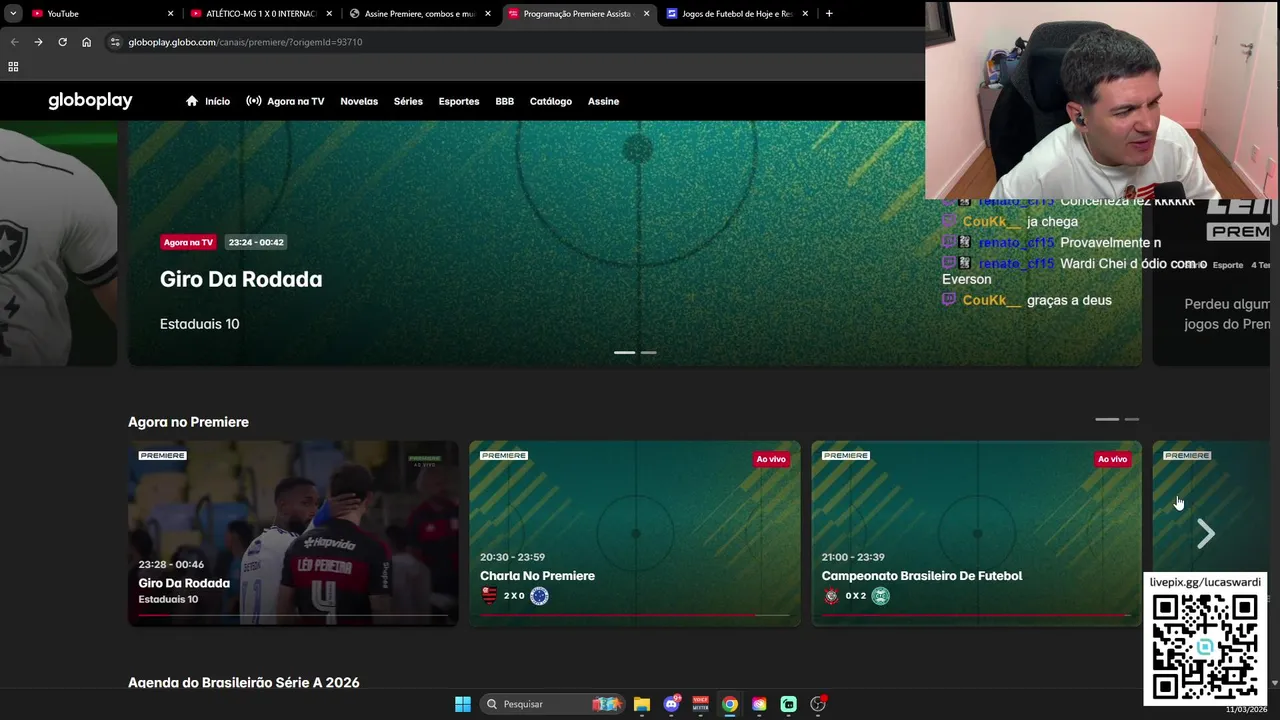Open the Windows Start menu
This screenshot has width=1280, height=720.
coord(463,704)
